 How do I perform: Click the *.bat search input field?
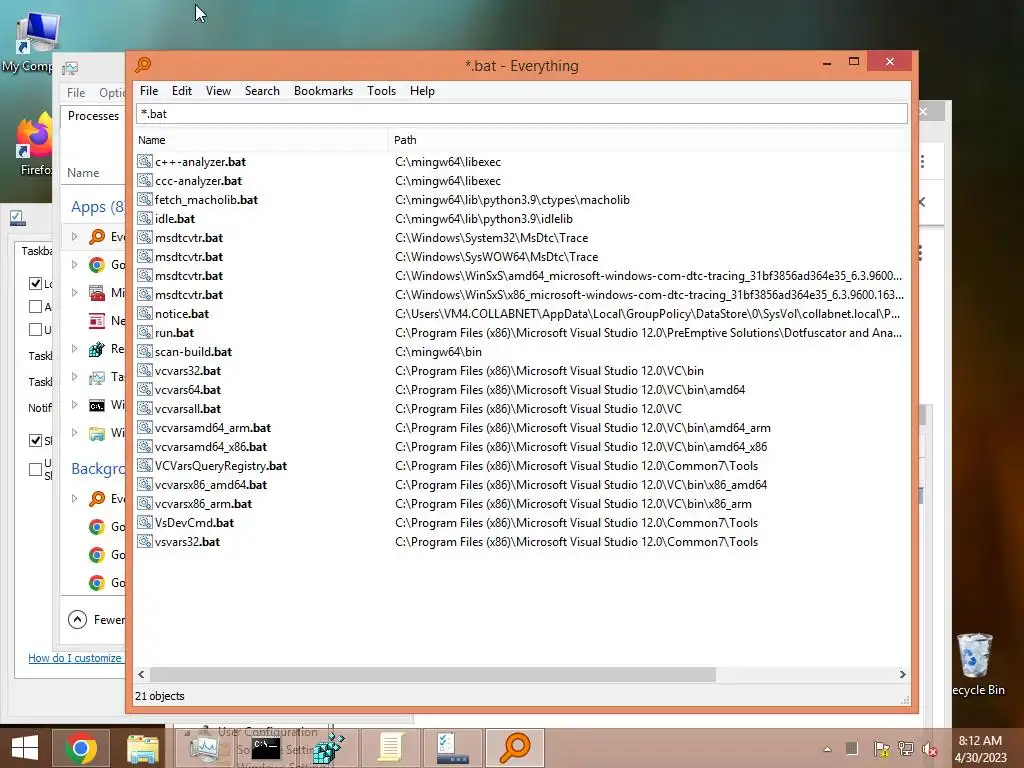(x=521, y=114)
